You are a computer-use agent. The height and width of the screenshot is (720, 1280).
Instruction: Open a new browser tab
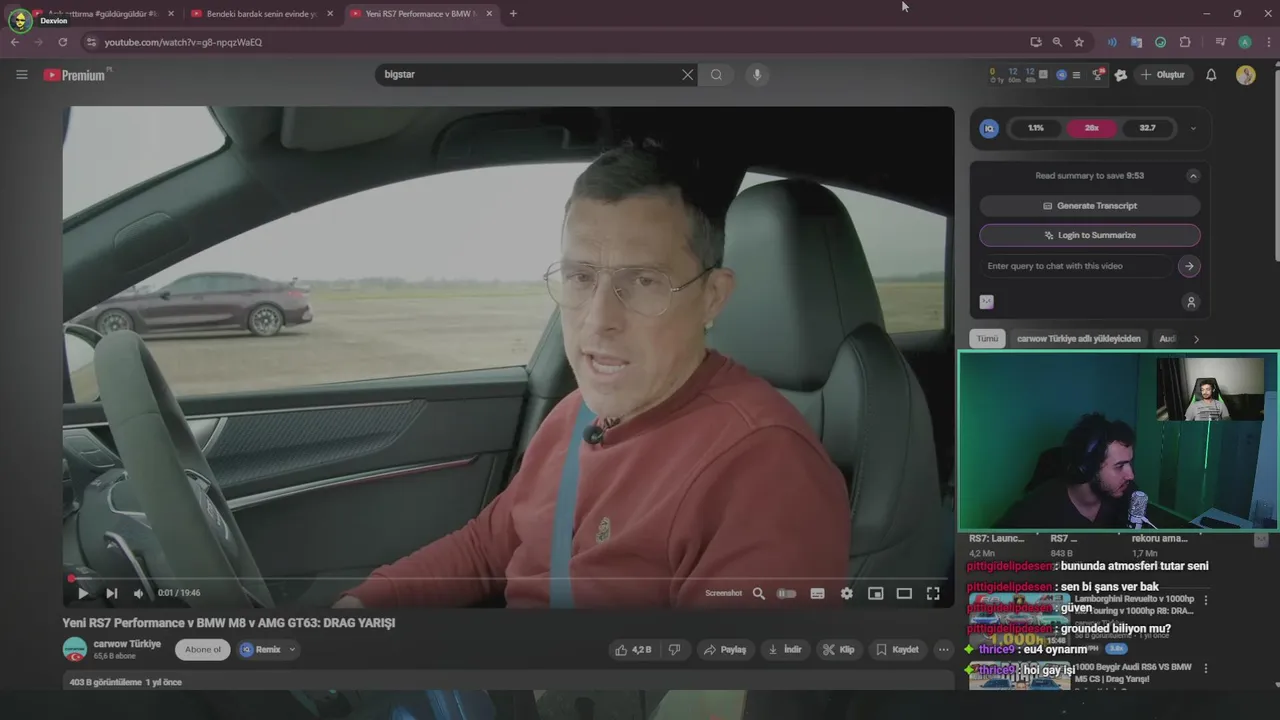coord(513,14)
